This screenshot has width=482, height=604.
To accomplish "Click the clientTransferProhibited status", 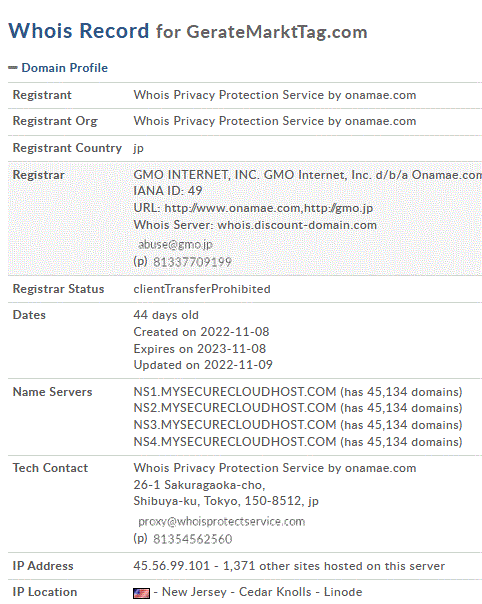I will (x=202, y=289).
